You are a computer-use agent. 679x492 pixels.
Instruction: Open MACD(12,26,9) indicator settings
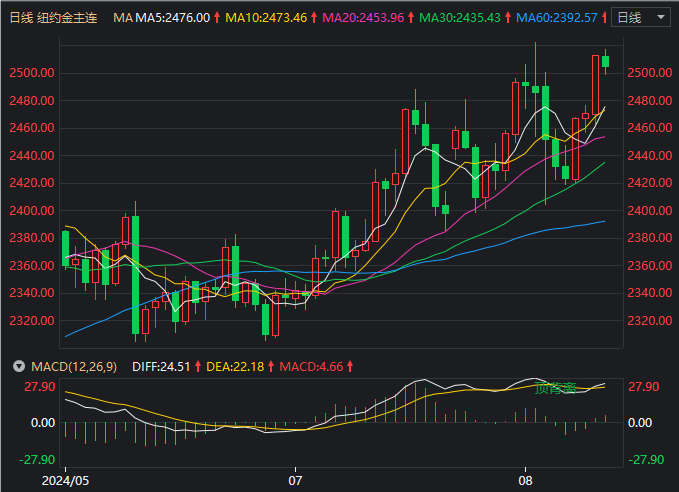click(x=70, y=367)
